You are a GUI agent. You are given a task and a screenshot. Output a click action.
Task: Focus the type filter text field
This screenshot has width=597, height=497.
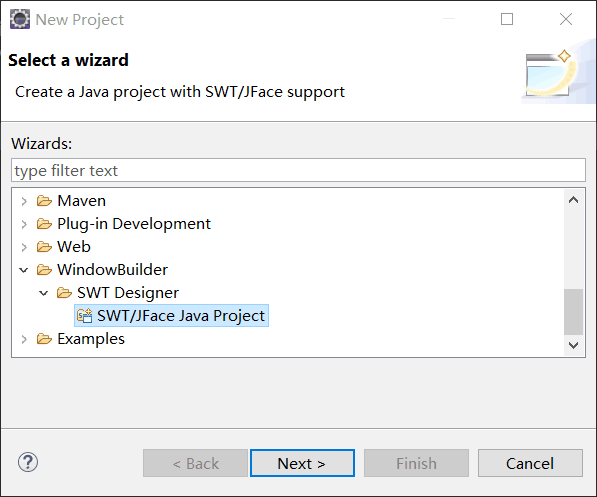click(298, 170)
